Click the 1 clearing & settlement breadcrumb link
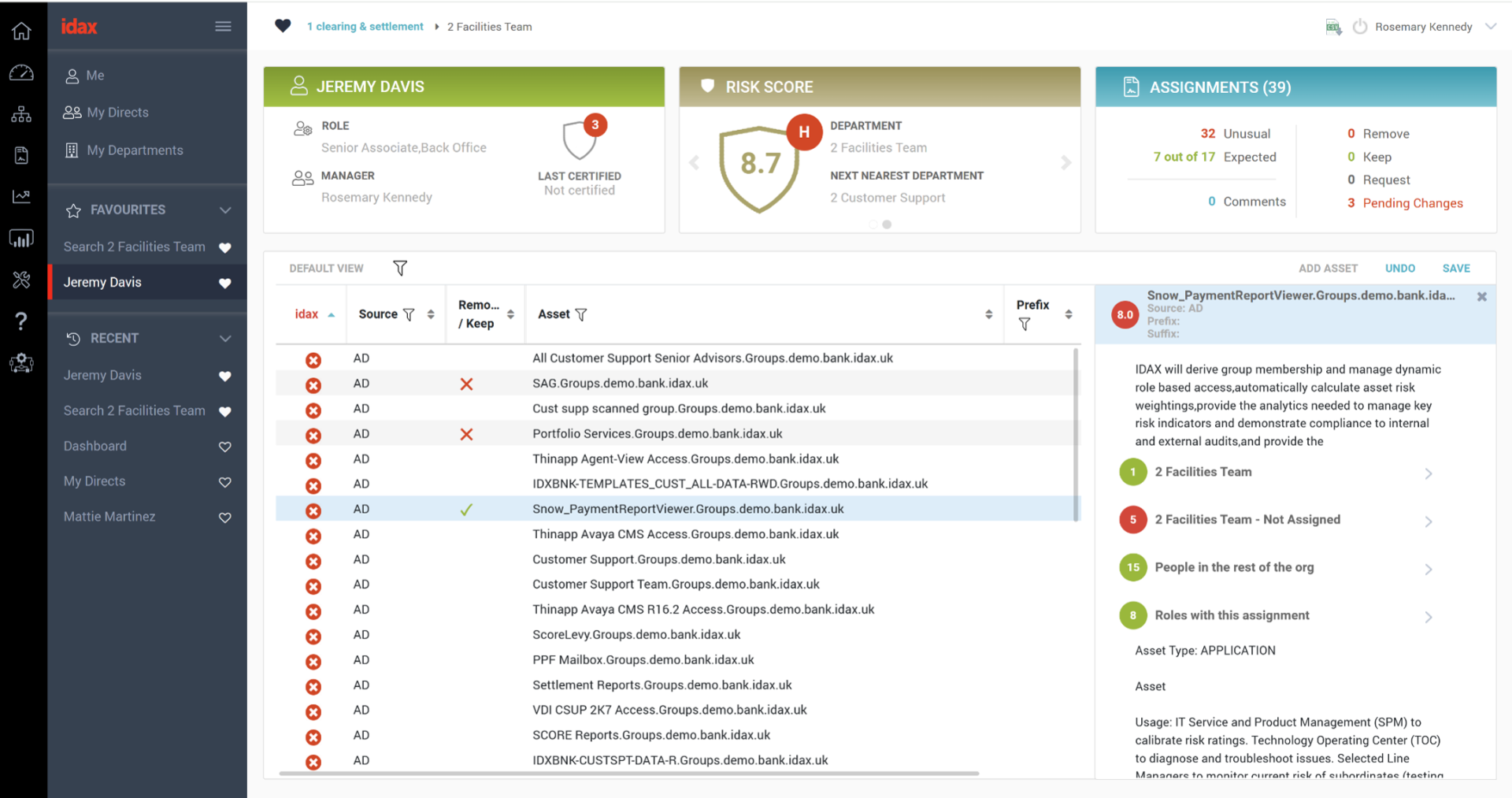 coord(365,27)
